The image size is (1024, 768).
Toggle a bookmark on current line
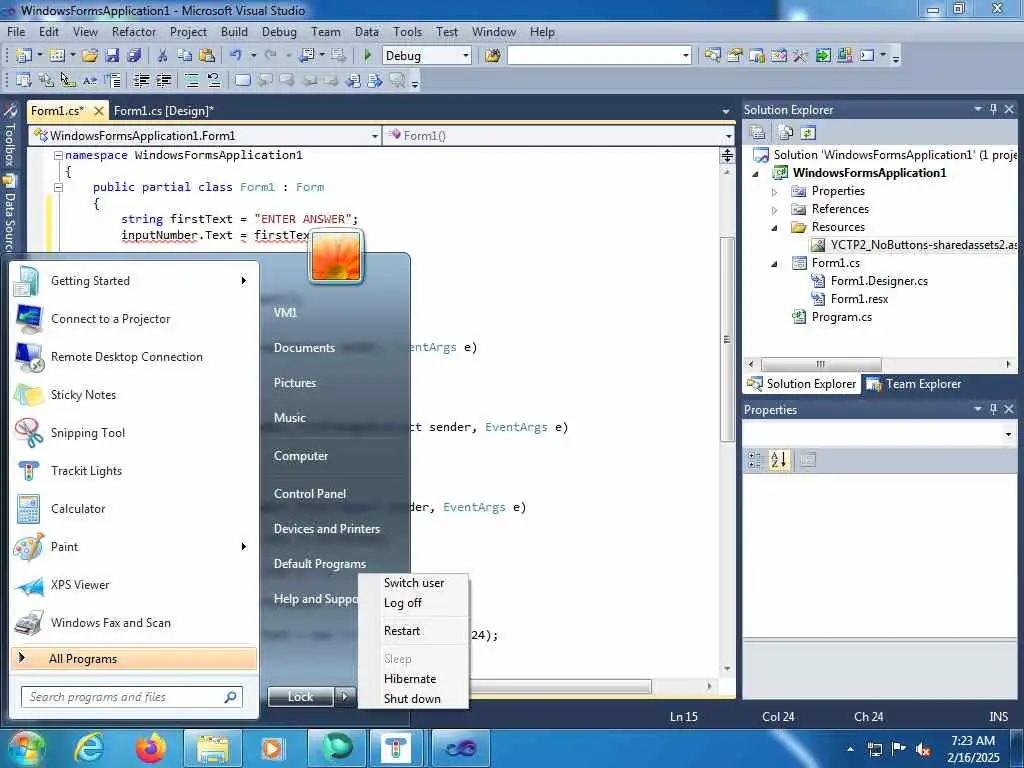pos(242,80)
